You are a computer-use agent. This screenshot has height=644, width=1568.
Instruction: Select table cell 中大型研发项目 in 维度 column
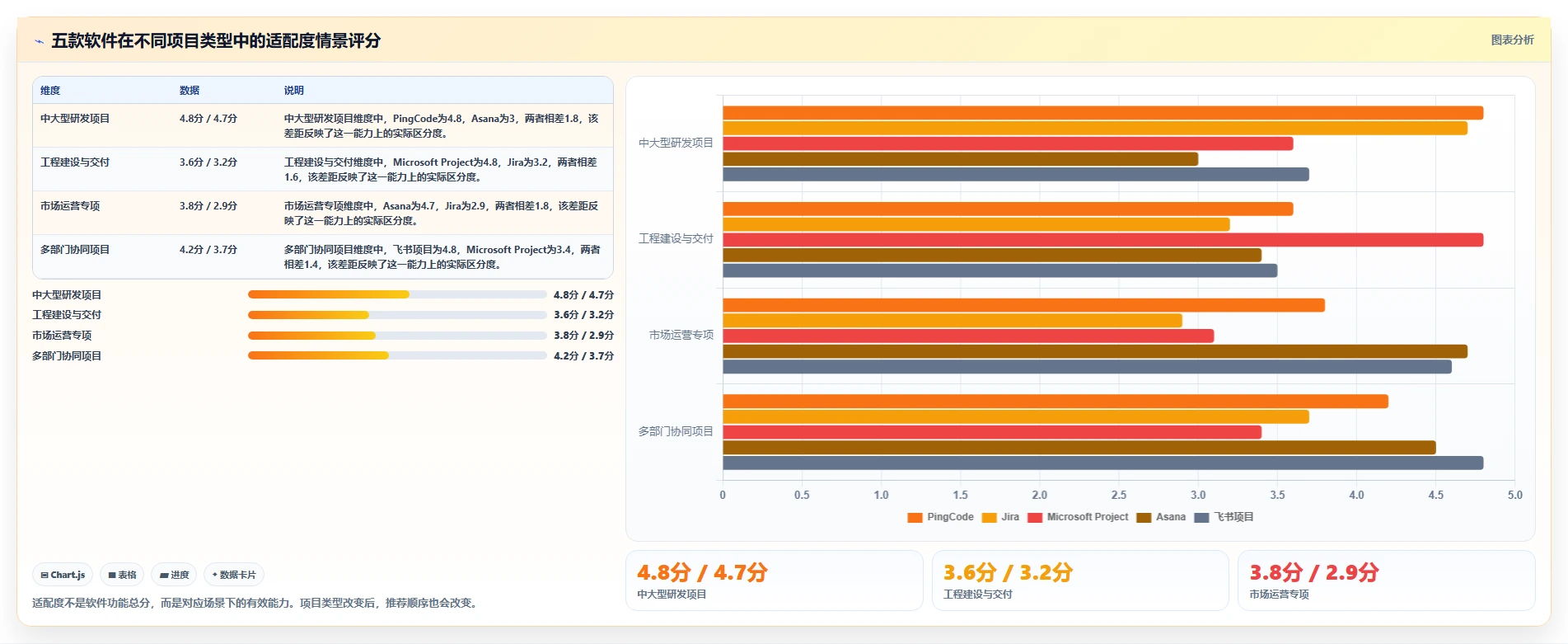[75, 119]
